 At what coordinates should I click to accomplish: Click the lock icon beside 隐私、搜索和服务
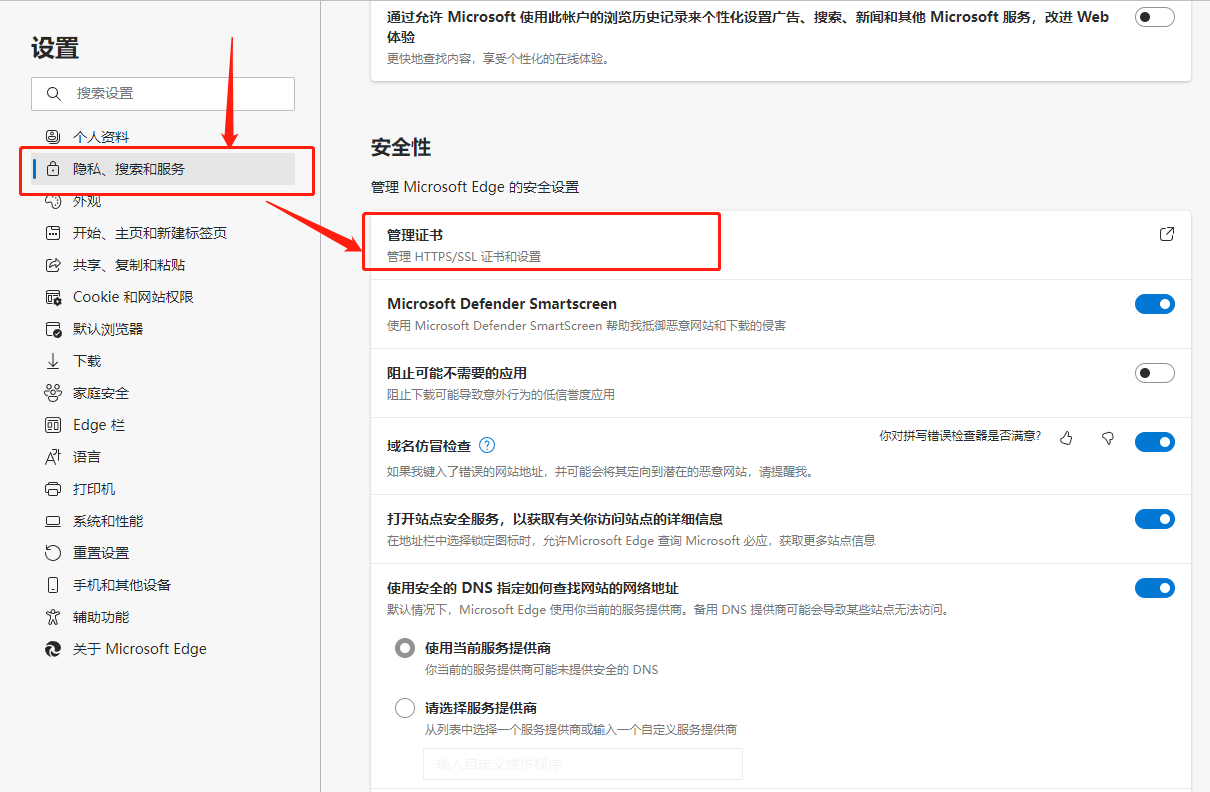[x=53, y=169]
